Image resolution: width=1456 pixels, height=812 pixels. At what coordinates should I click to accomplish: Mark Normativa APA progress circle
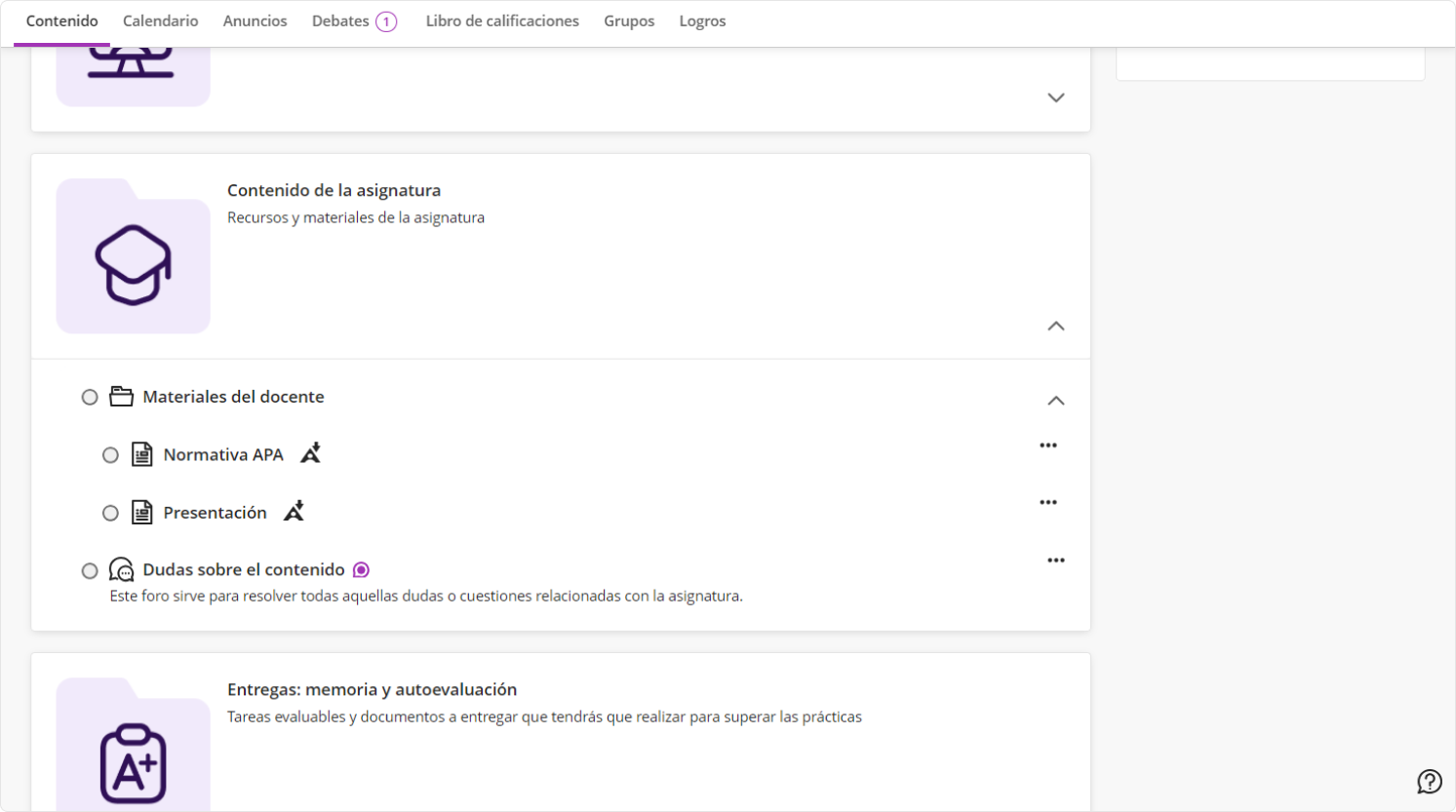110,455
